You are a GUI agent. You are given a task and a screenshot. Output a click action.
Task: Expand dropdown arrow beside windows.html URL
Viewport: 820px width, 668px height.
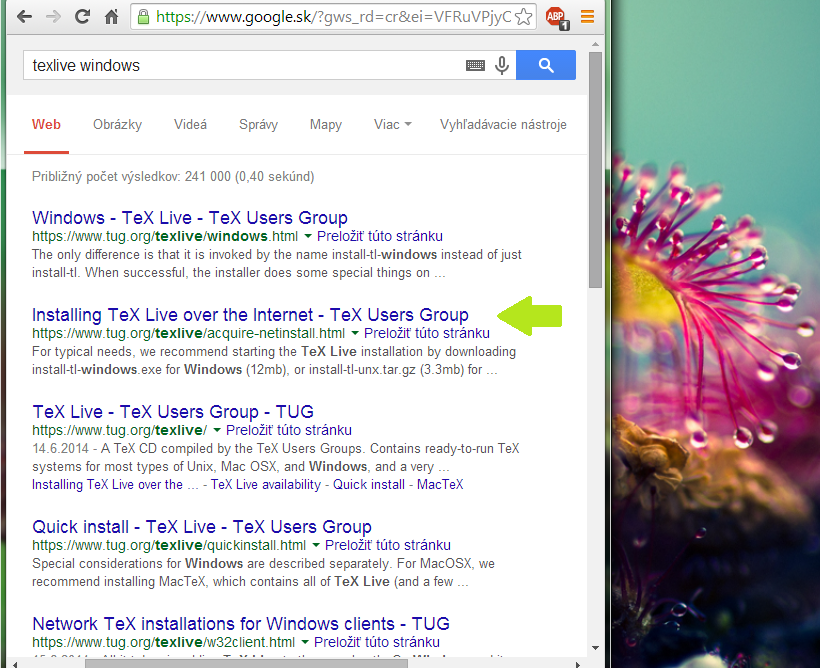tap(308, 236)
